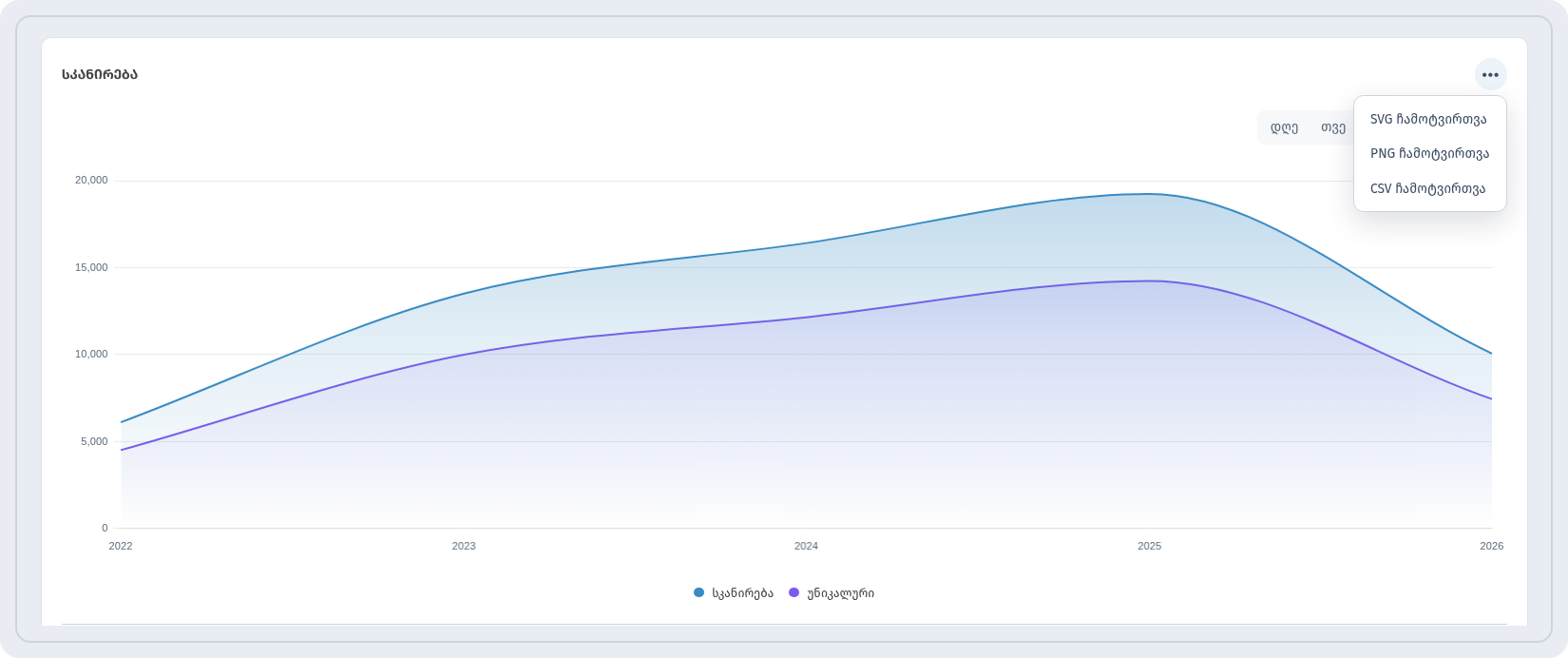The image size is (1568, 658).
Task: Click the 10,000 y-axis label
Action: [x=91, y=355]
